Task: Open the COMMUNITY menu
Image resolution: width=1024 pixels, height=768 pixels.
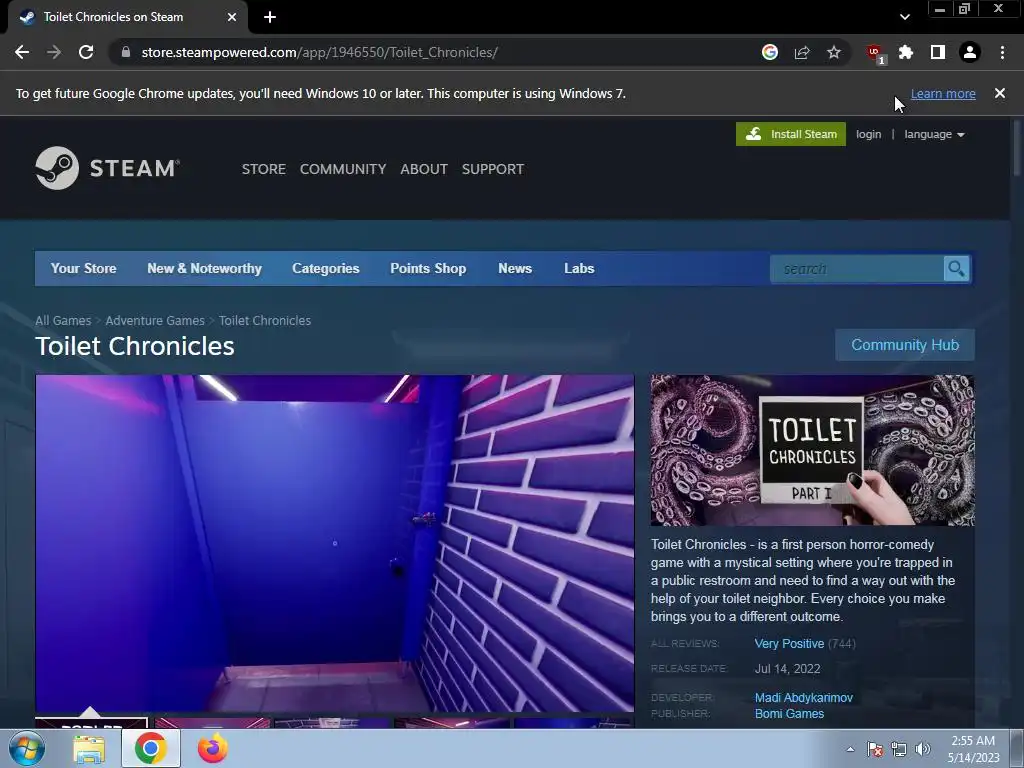Action: [x=343, y=169]
